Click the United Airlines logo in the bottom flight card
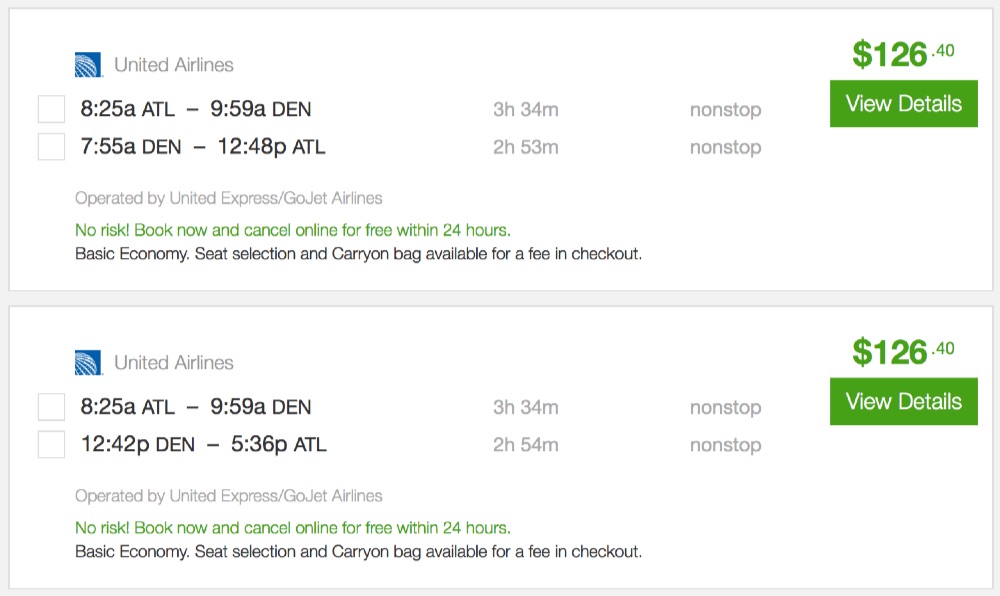 pyautogui.click(x=88, y=363)
